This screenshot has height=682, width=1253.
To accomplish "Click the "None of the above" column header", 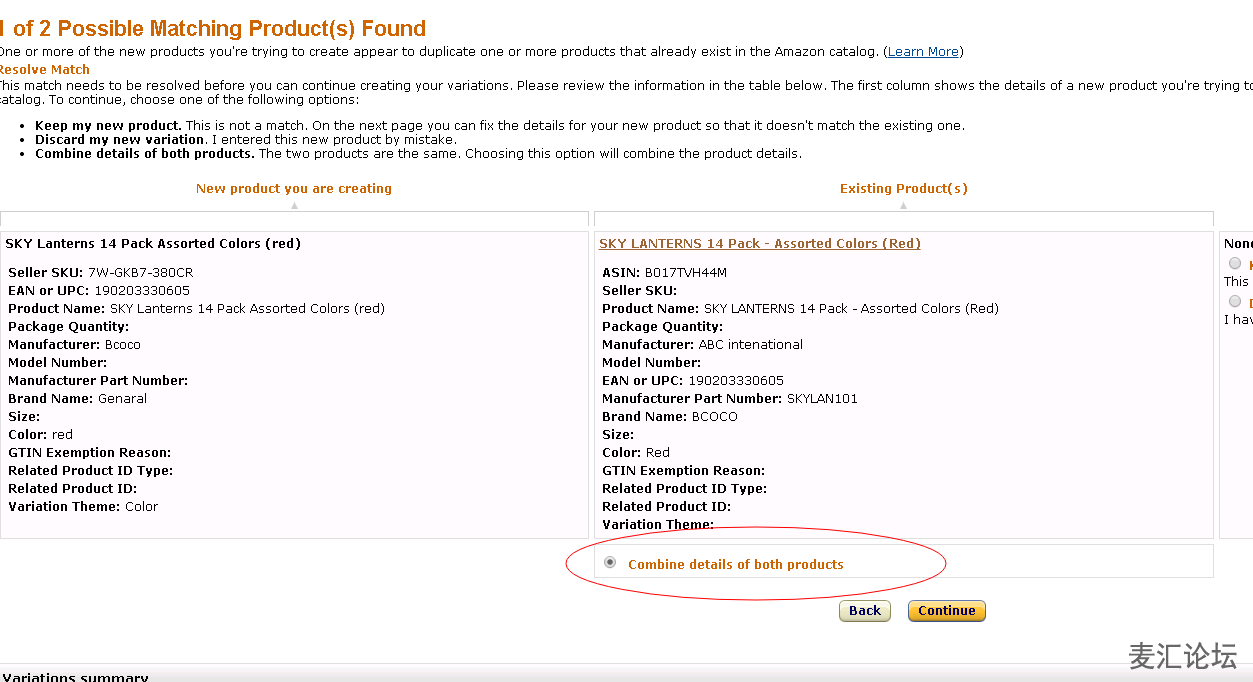I will coord(1238,243).
